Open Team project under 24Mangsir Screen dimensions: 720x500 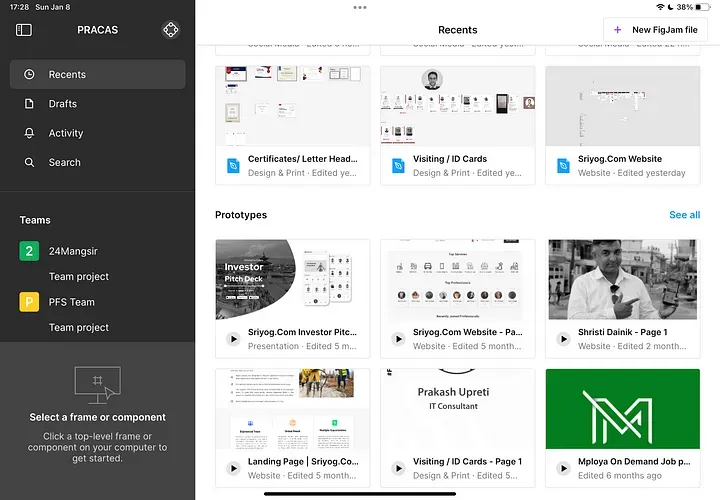pos(79,276)
